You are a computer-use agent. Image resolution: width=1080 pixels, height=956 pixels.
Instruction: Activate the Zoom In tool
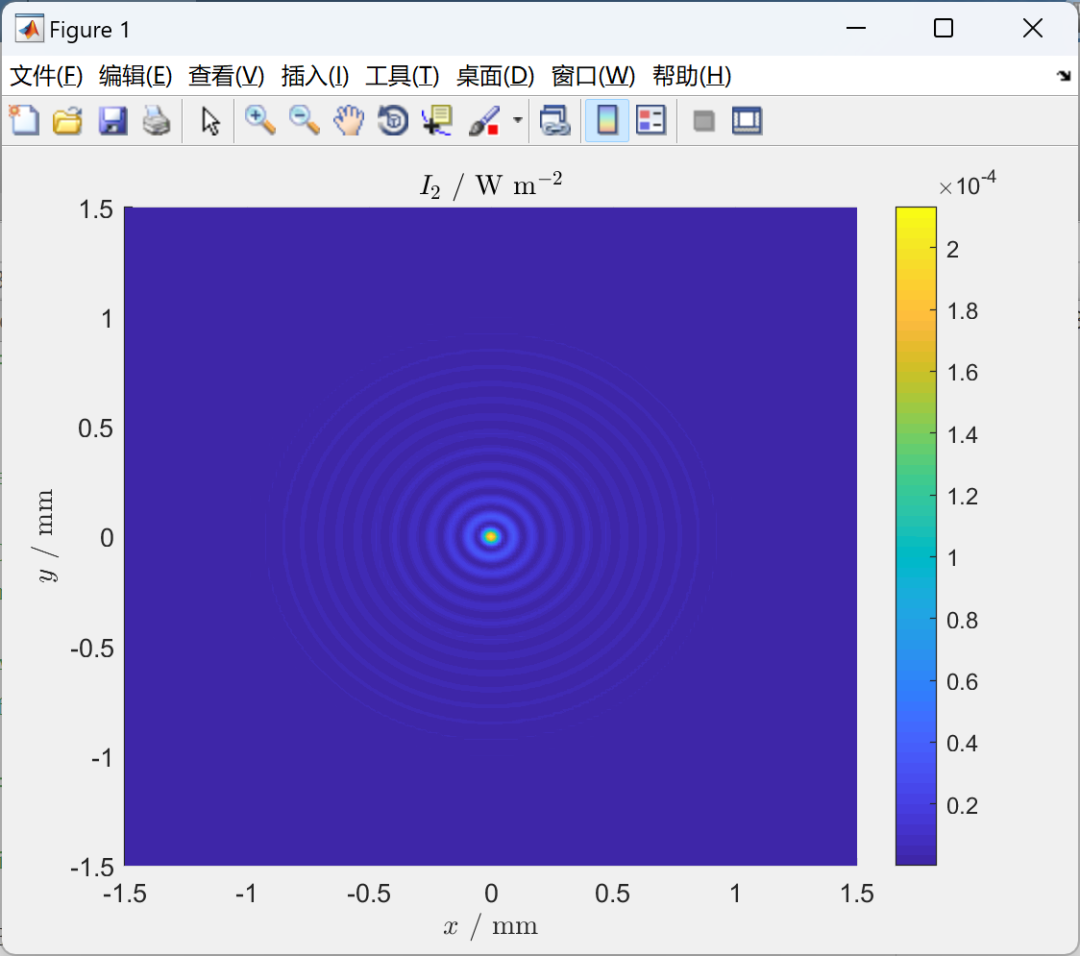(x=260, y=121)
